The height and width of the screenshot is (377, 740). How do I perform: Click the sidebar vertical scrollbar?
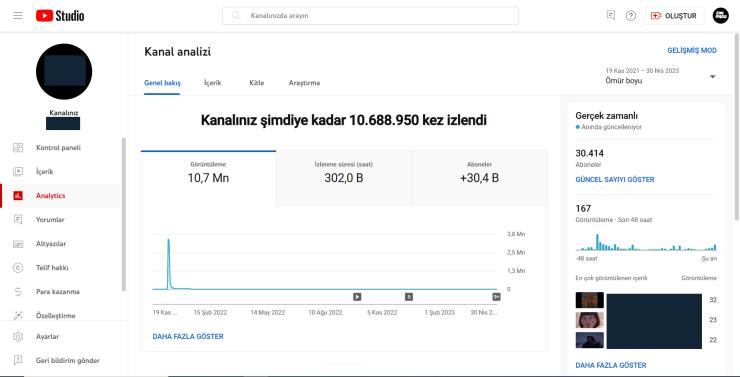point(124,214)
